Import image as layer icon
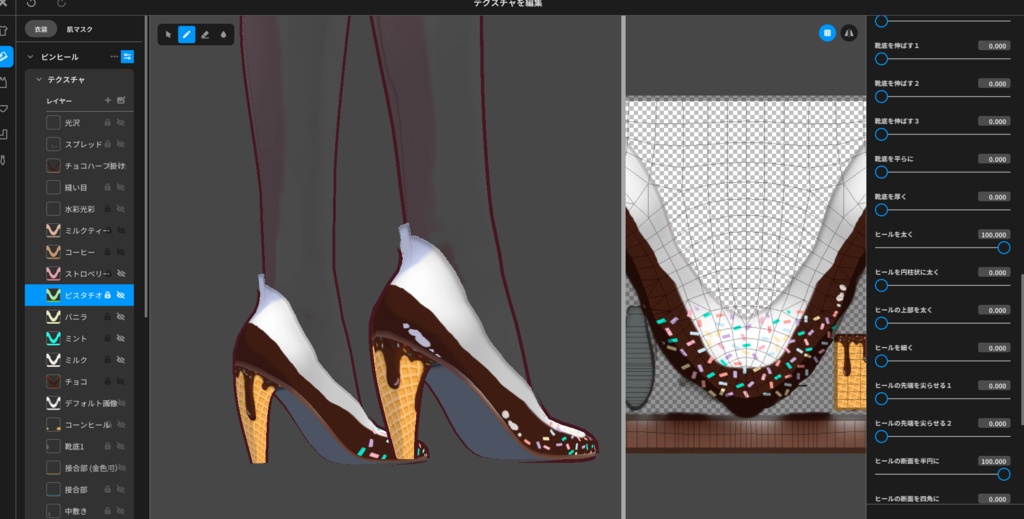Screen dimensions: 1024x519 coord(121,101)
